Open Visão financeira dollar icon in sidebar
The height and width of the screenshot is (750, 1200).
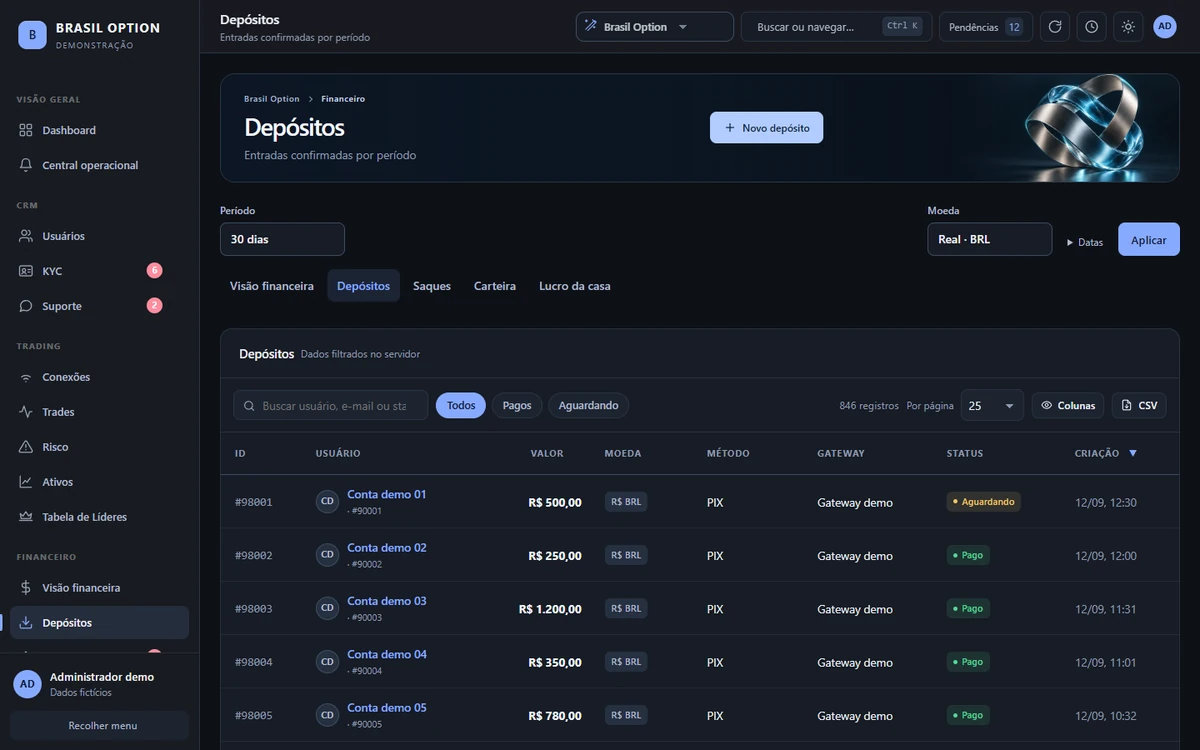point(26,588)
